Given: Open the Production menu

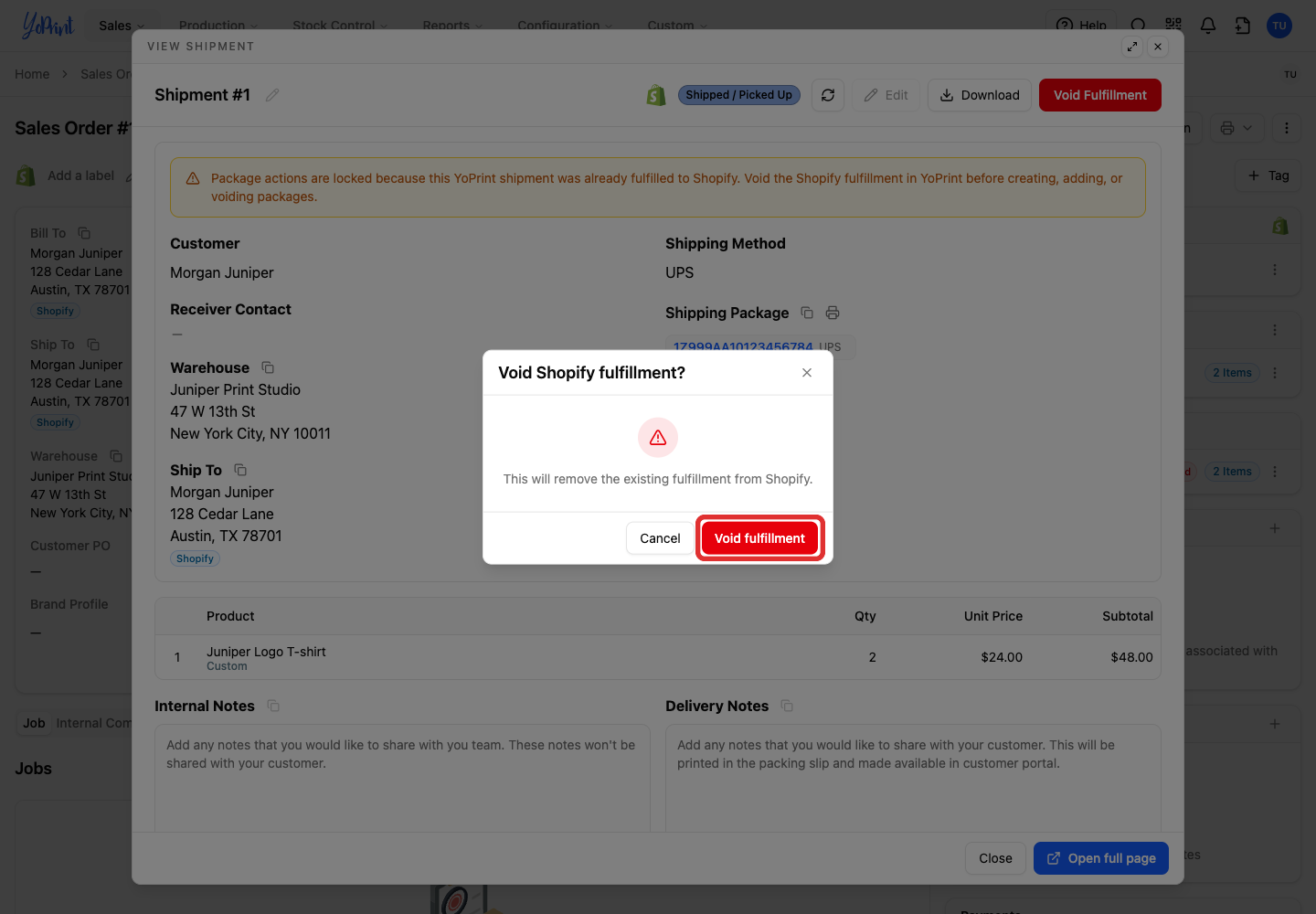Looking at the screenshot, I should 218,26.
